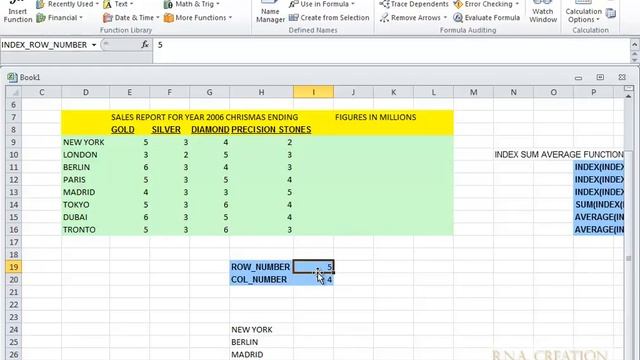Select the NEW YORK cell in row 24
This screenshot has width=640, height=360.
click(261, 330)
